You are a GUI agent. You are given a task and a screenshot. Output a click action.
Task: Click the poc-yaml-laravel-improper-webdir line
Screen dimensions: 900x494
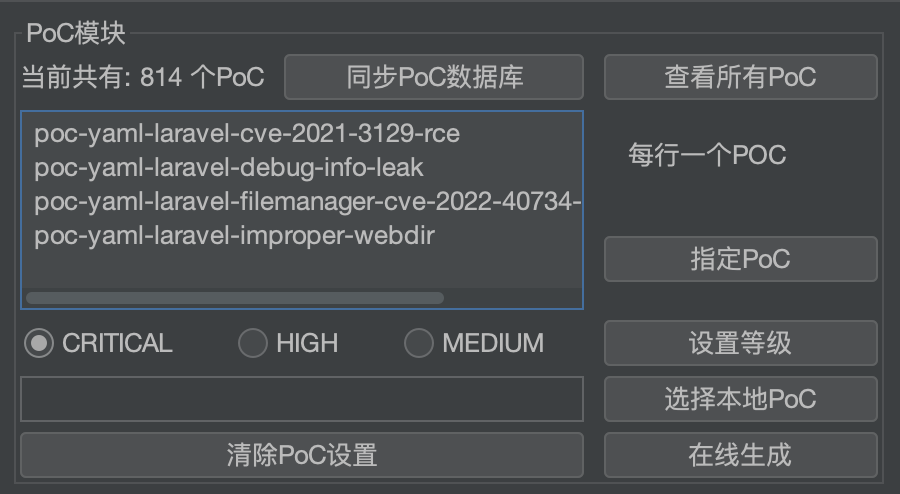tap(234, 235)
